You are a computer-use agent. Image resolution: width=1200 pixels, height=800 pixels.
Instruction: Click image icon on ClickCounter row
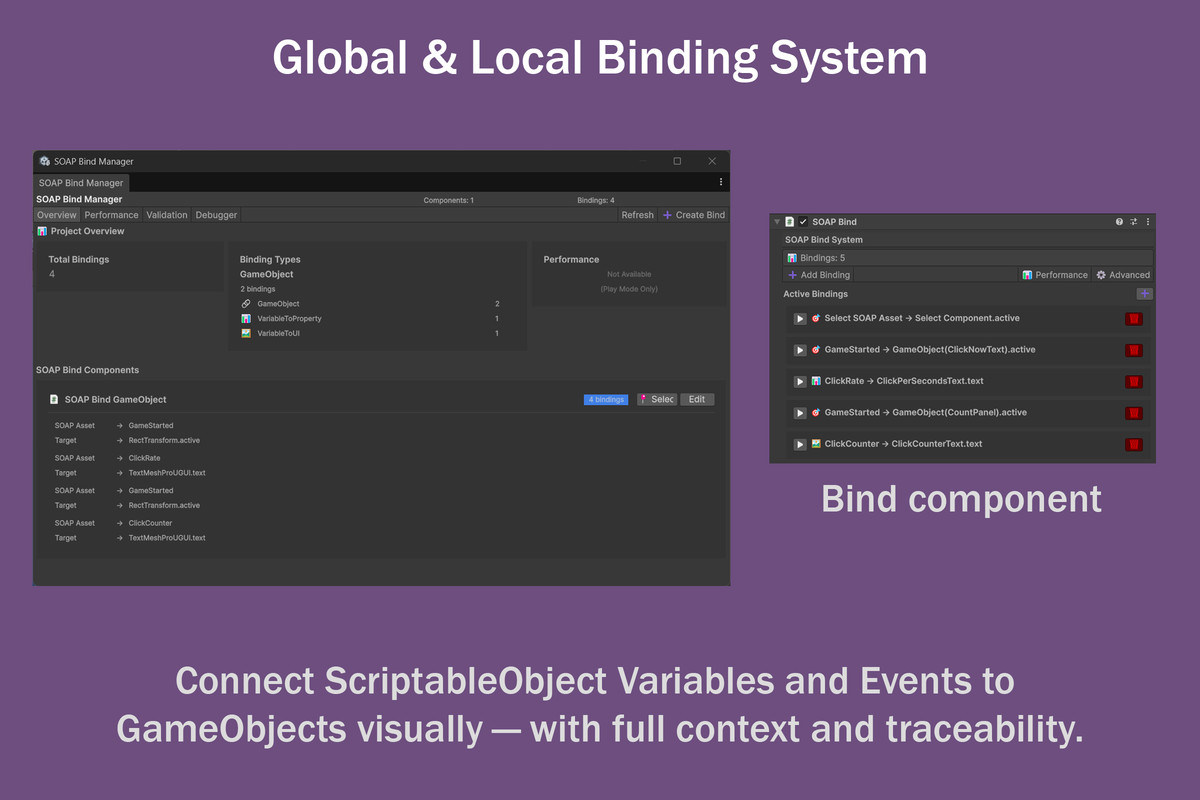[816, 444]
